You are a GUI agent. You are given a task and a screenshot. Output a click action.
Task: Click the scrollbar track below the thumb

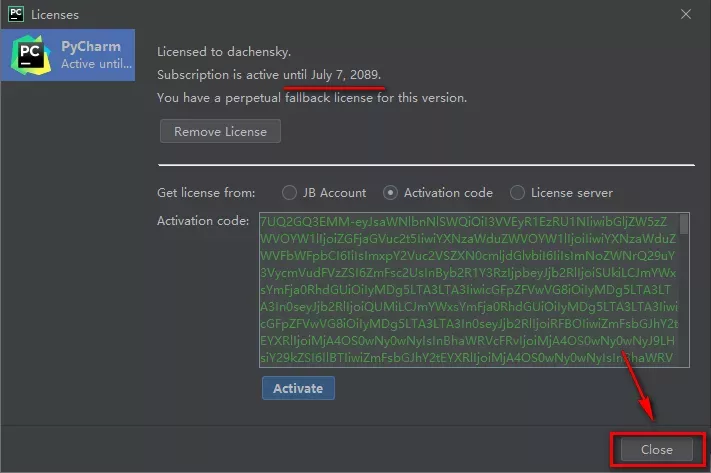[684, 310]
